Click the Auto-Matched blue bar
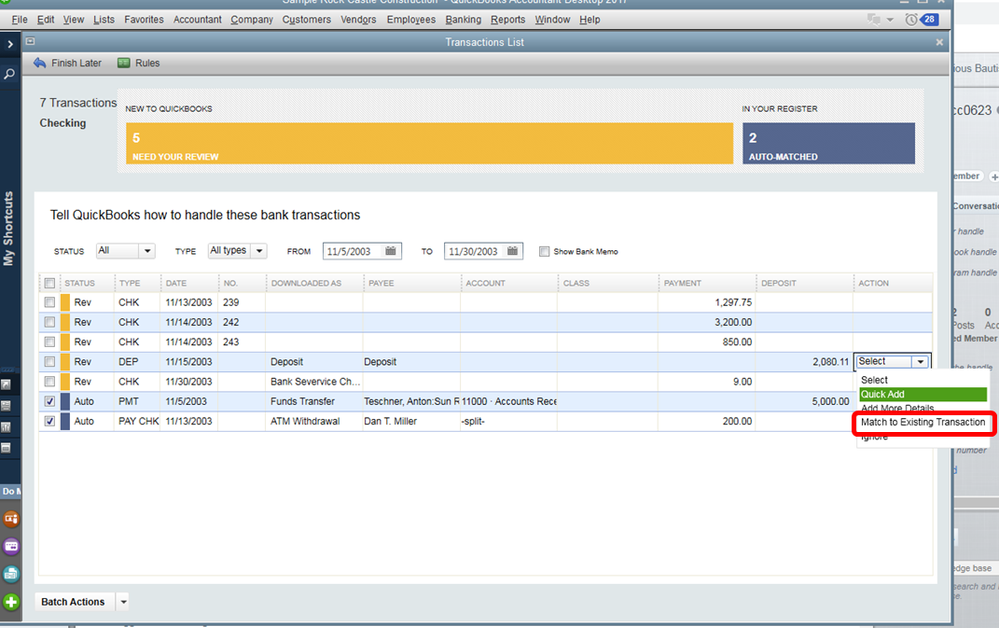This screenshot has width=999, height=628. pos(828,143)
